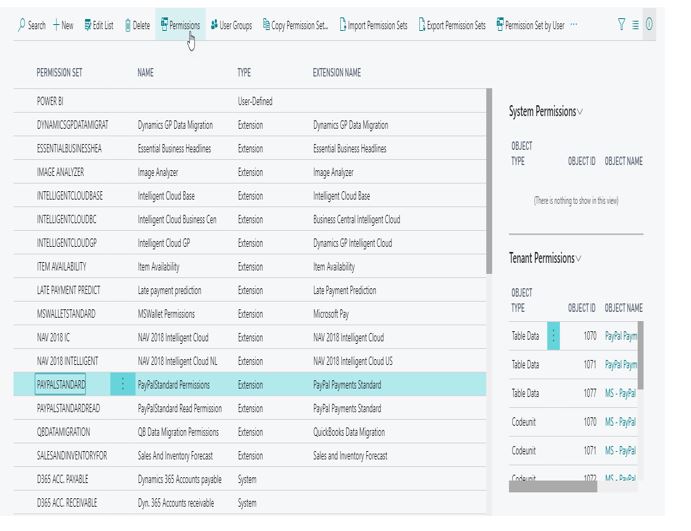Image resolution: width=691 pixels, height=531 pixels.
Task: Toggle the list view layout icon
Action: click(635, 25)
